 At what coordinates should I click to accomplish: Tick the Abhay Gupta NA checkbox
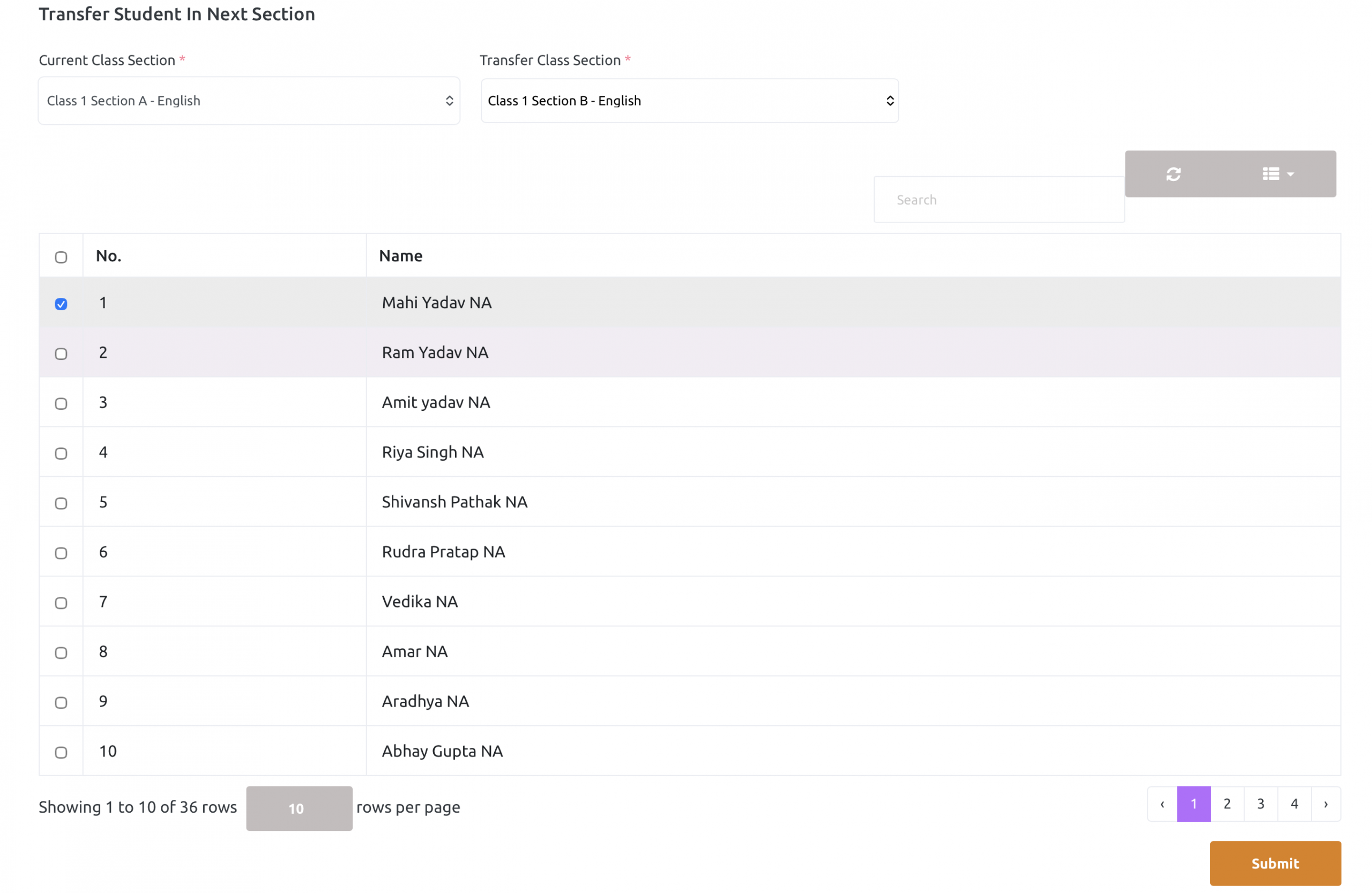point(61,753)
